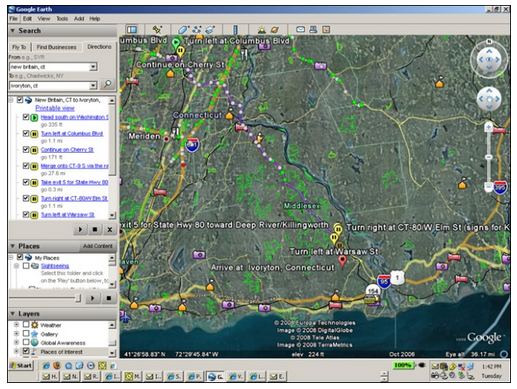Switch to Sky mode planet icon
517x389 pixels.
click(x=275, y=30)
